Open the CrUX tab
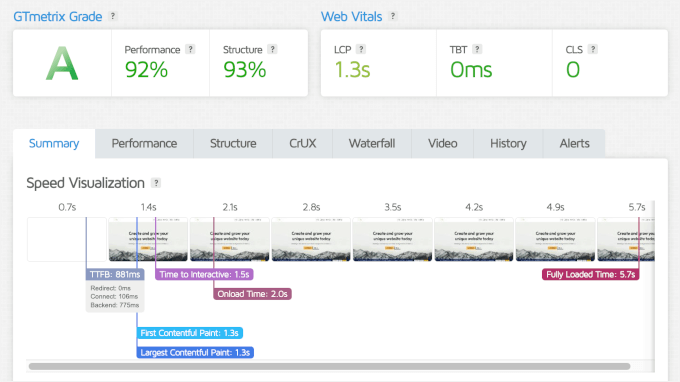 click(x=303, y=144)
